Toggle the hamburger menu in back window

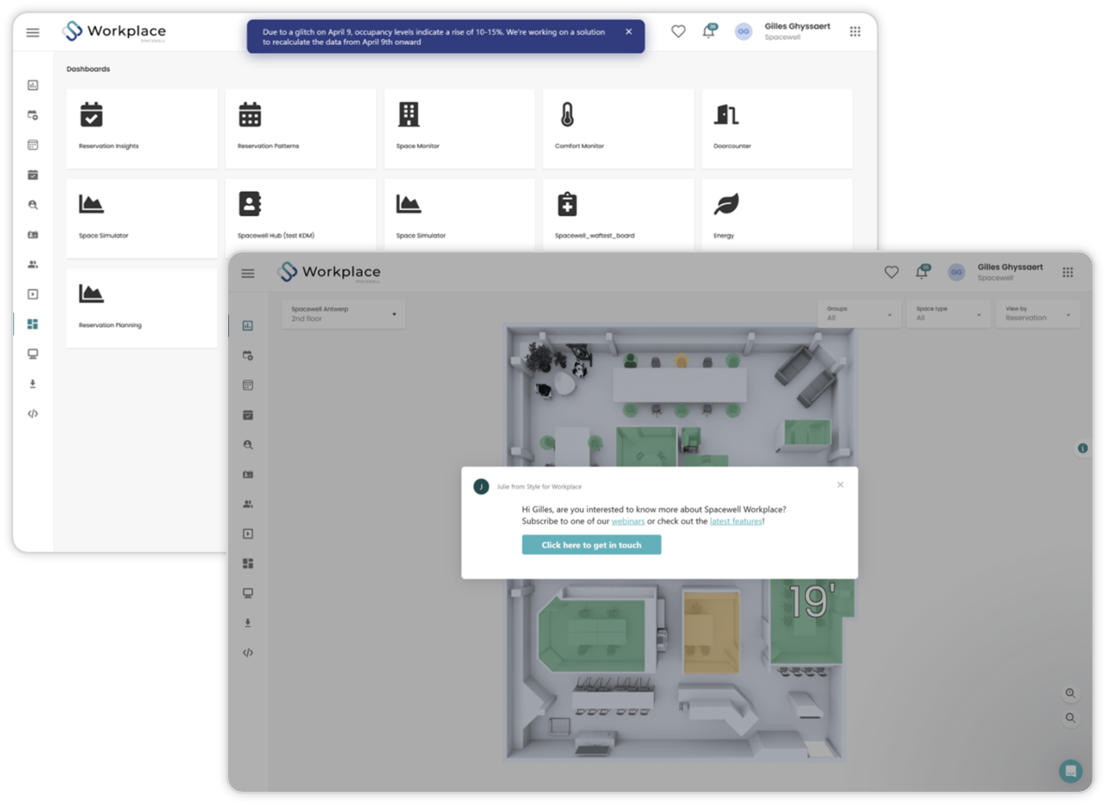(x=32, y=32)
